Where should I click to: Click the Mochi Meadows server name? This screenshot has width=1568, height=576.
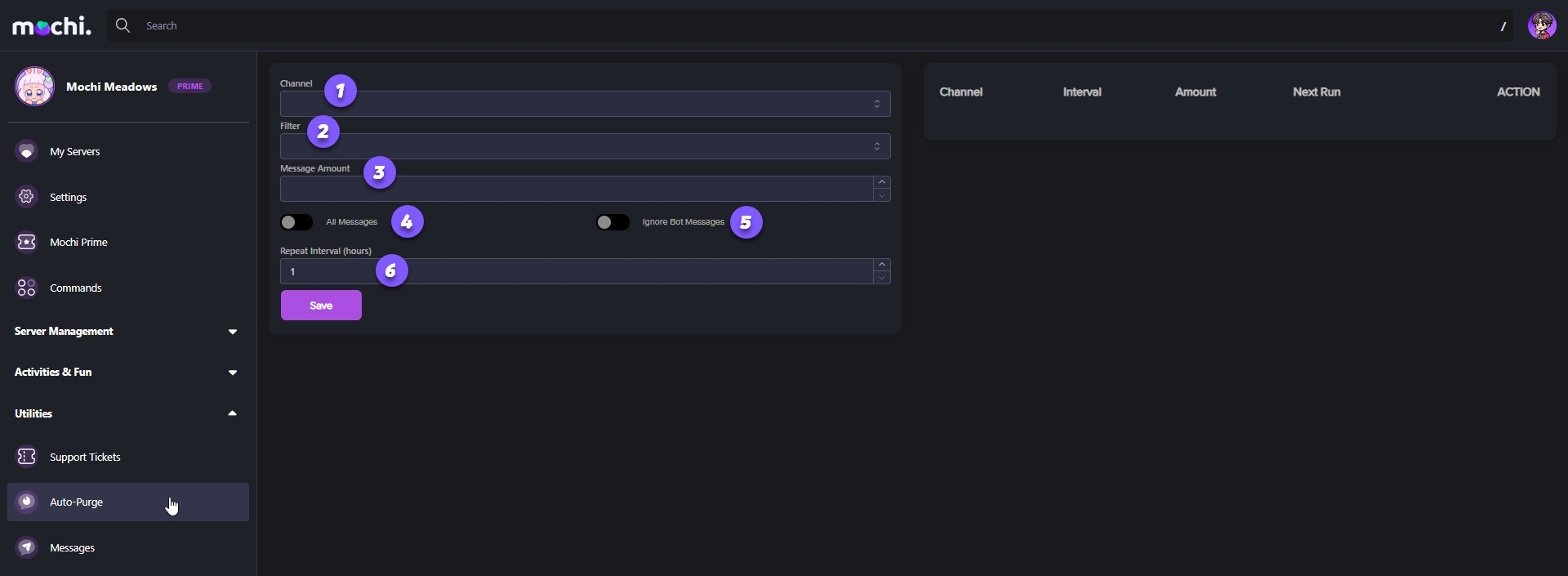[111, 87]
